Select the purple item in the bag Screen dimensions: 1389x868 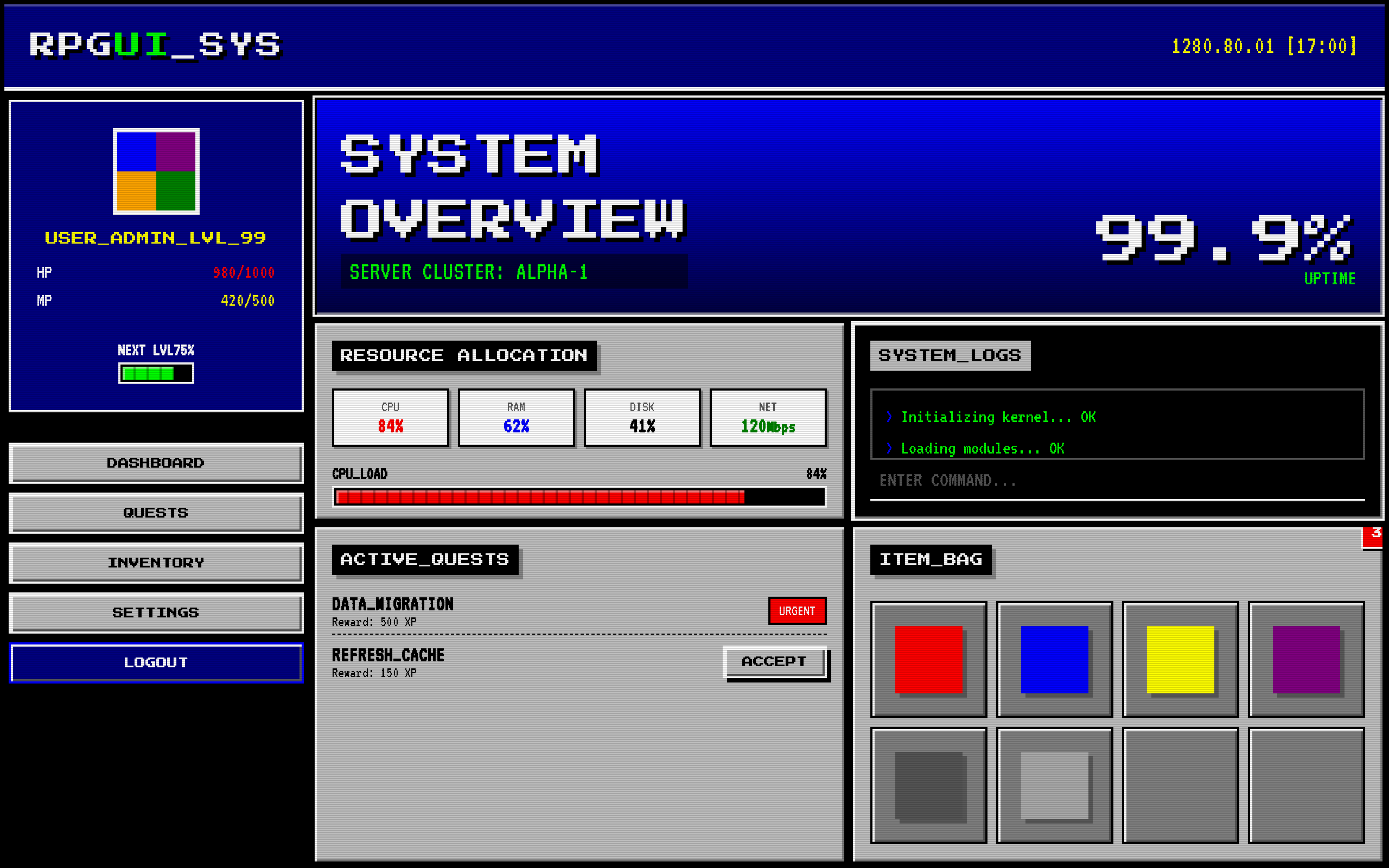pyautogui.click(x=1306, y=660)
